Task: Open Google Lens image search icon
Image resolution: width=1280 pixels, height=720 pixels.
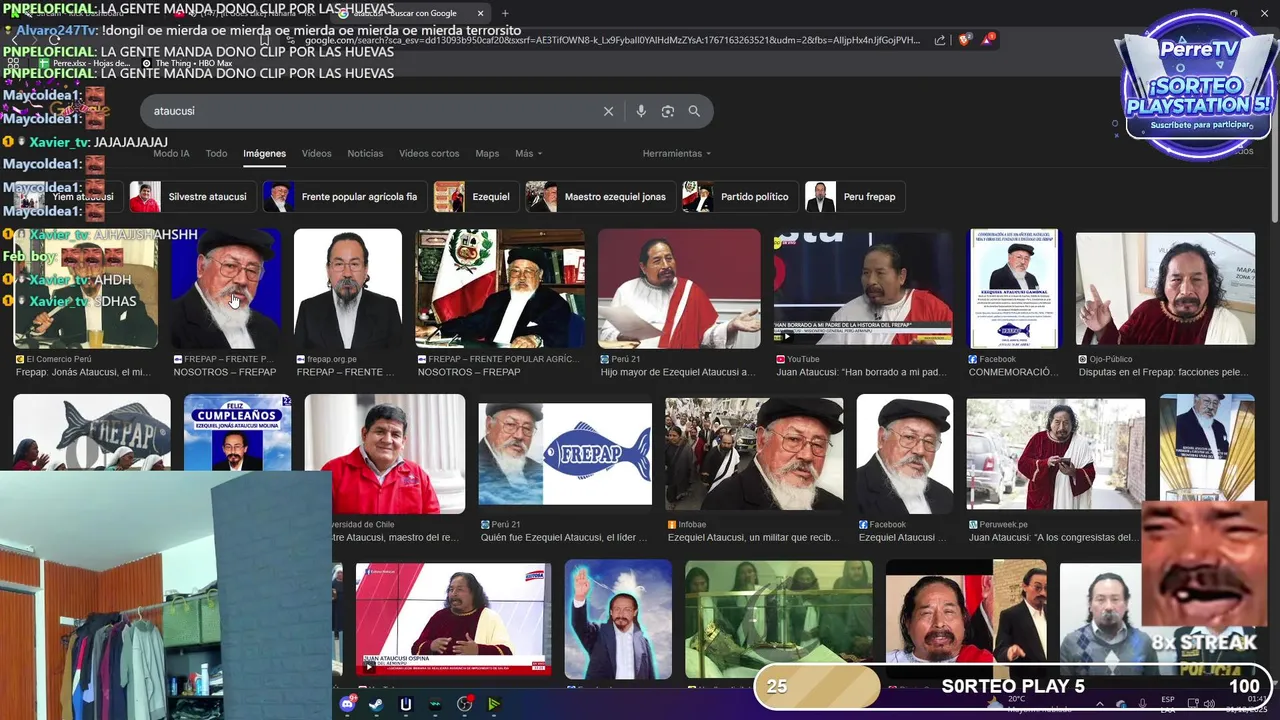Action: [x=668, y=111]
